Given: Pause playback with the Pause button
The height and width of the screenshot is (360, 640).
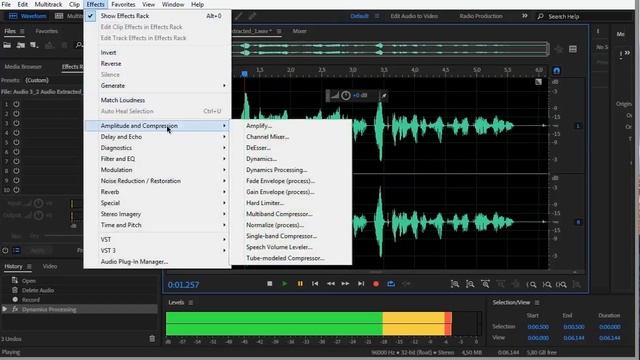Looking at the screenshot, I should 300,284.
